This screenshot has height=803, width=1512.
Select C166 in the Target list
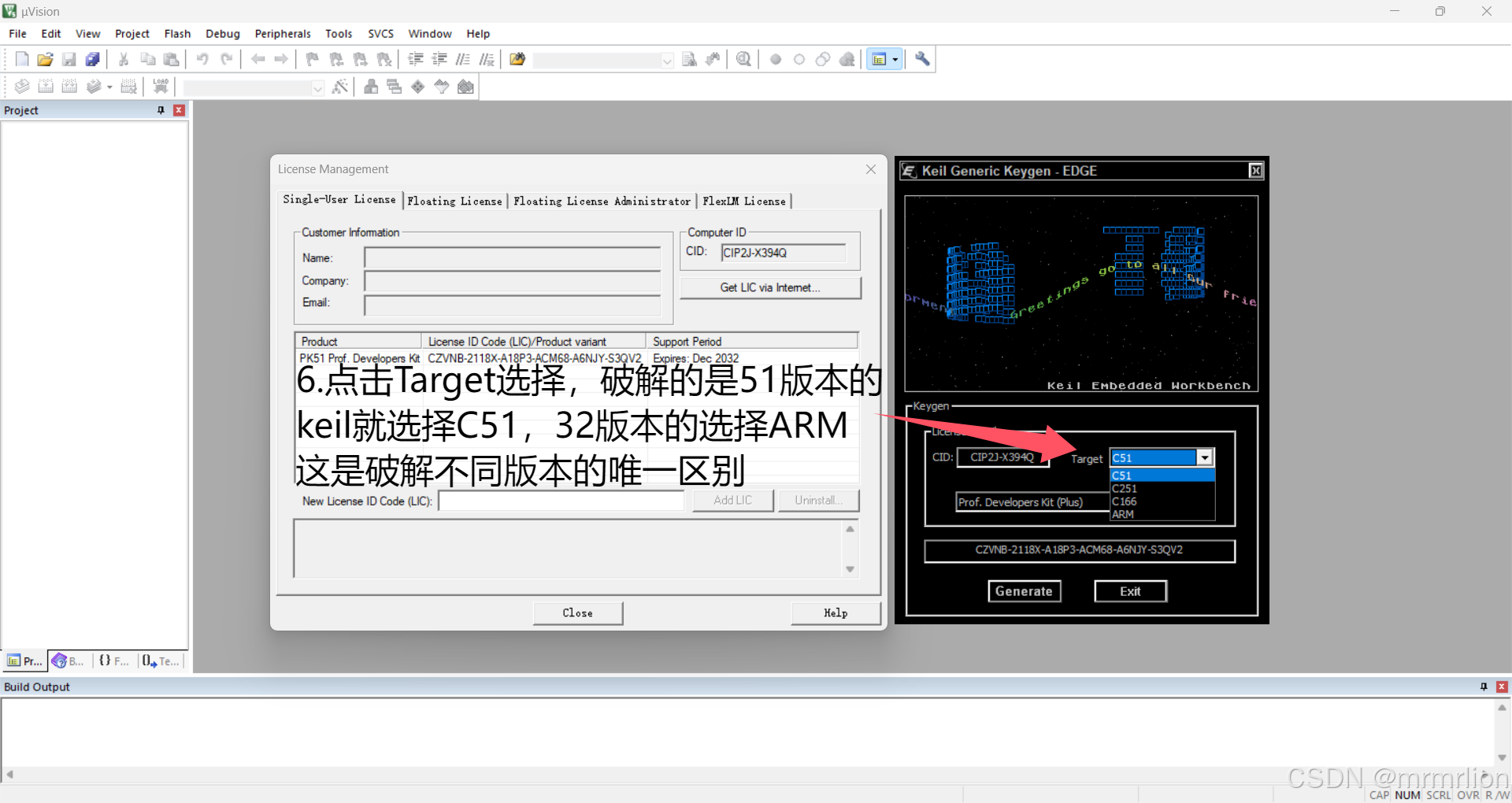click(1162, 501)
